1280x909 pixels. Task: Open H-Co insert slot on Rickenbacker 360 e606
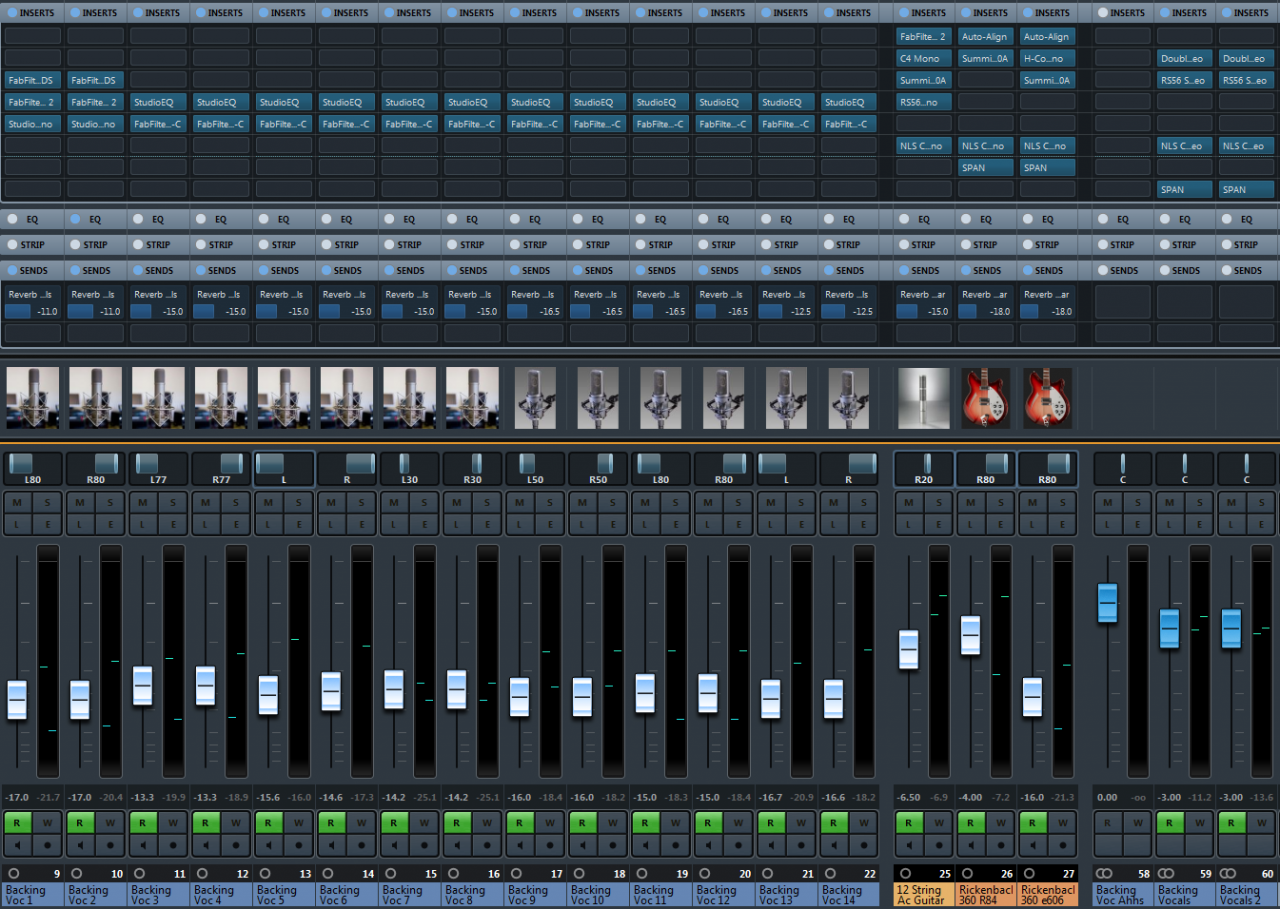click(x=1048, y=58)
